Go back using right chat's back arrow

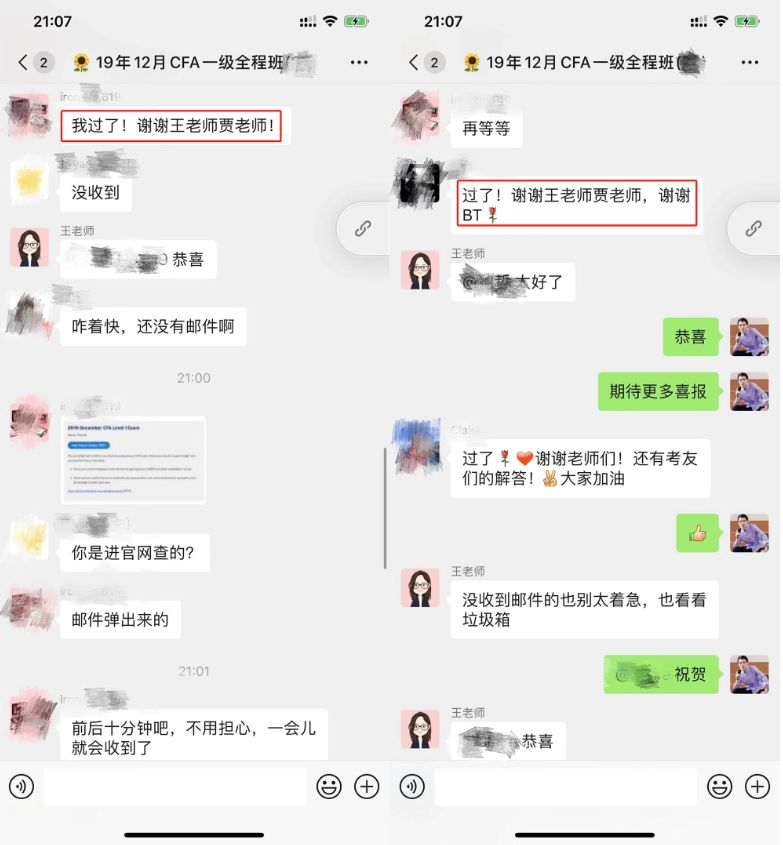click(413, 63)
